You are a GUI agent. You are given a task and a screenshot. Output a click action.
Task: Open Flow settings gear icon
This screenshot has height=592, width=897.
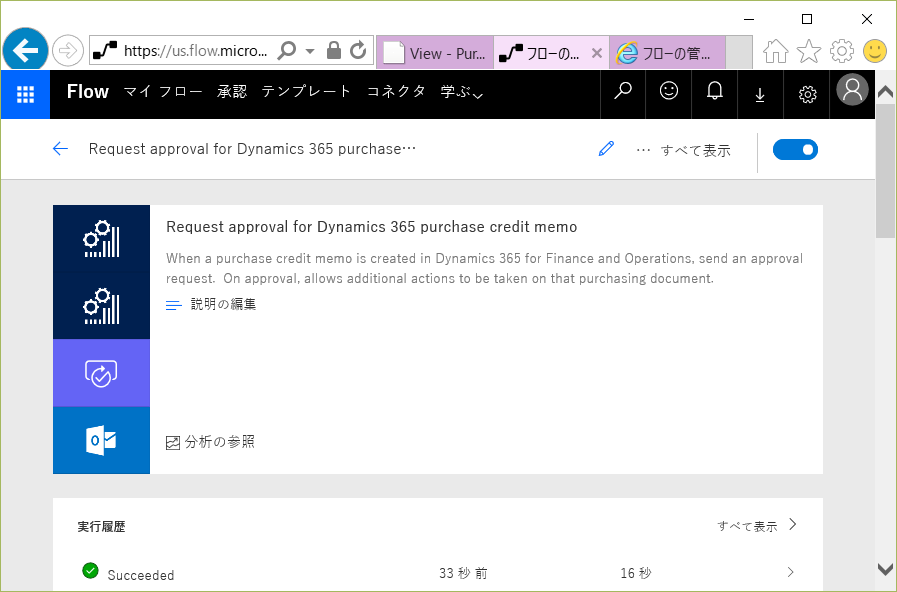pos(807,94)
